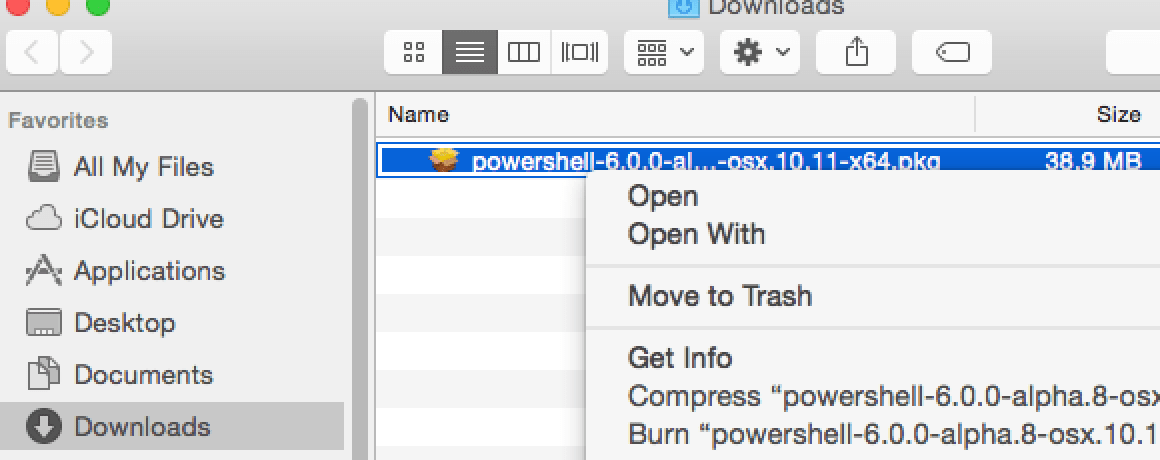Choose Open With from context menu
The width and height of the screenshot is (1160, 460).
[696, 234]
